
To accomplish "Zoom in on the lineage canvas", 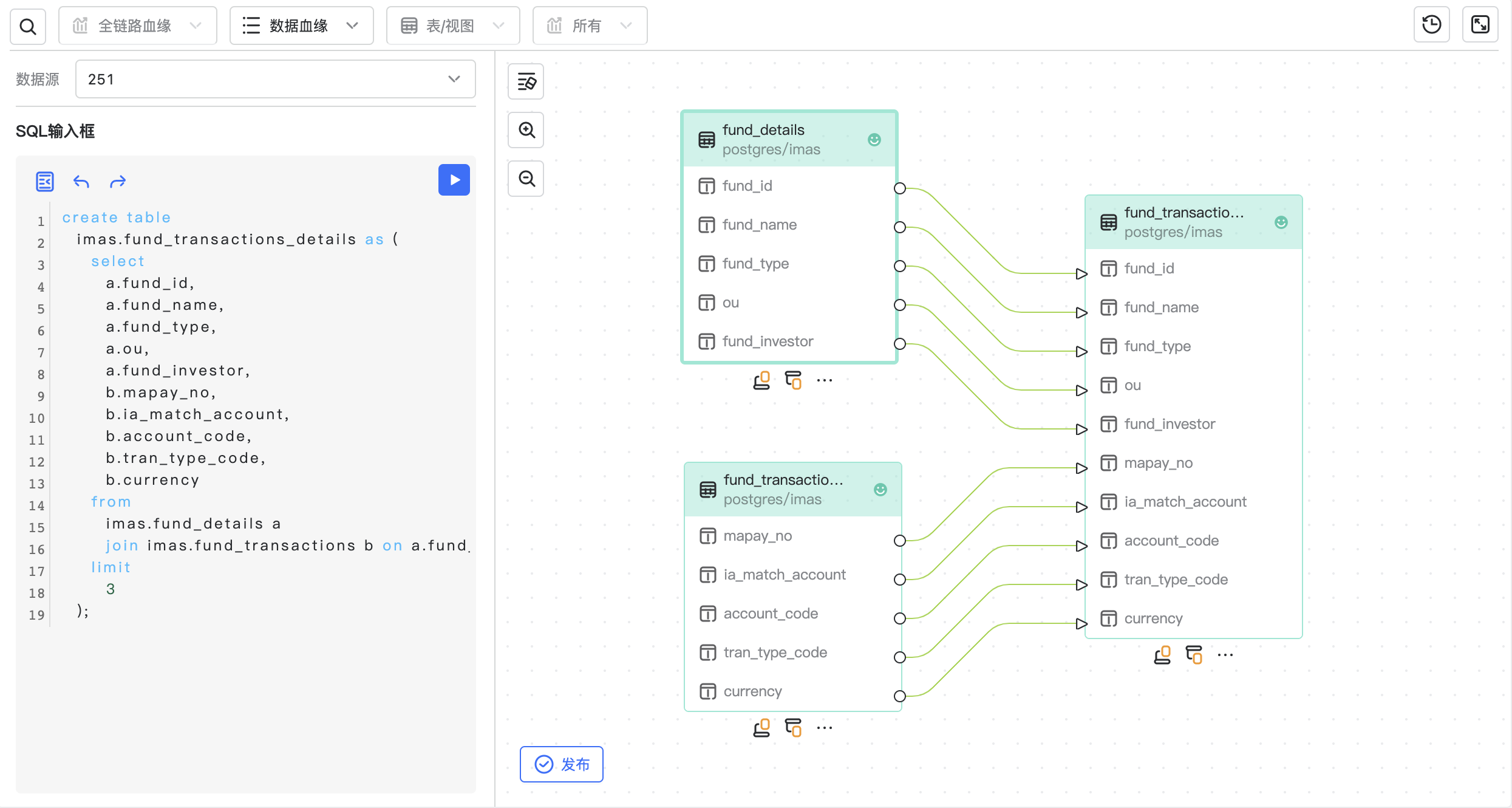I will point(526,130).
